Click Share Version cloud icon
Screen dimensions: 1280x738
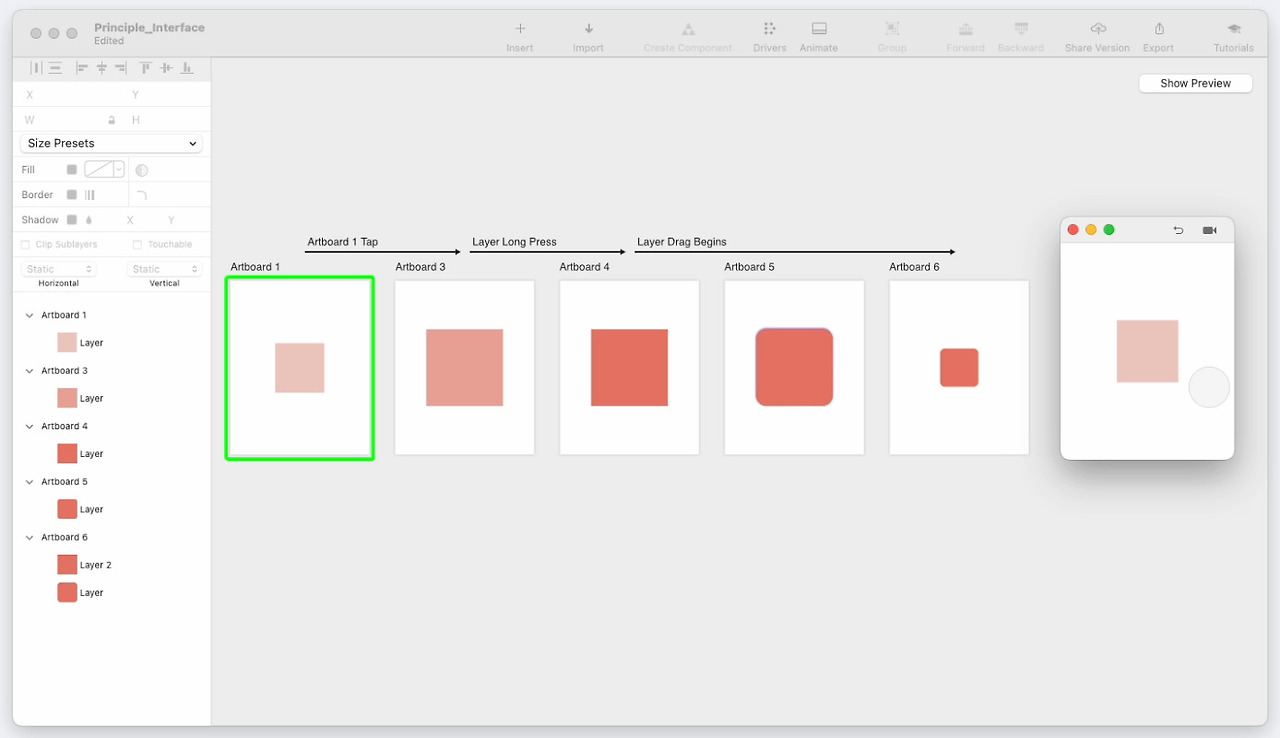click(x=1098, y=29)
